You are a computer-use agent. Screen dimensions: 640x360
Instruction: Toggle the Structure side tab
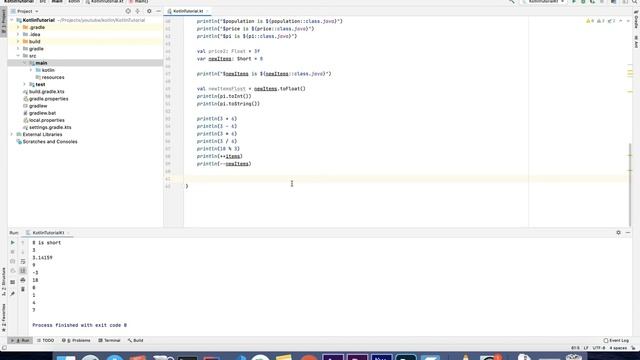point(4,282)
